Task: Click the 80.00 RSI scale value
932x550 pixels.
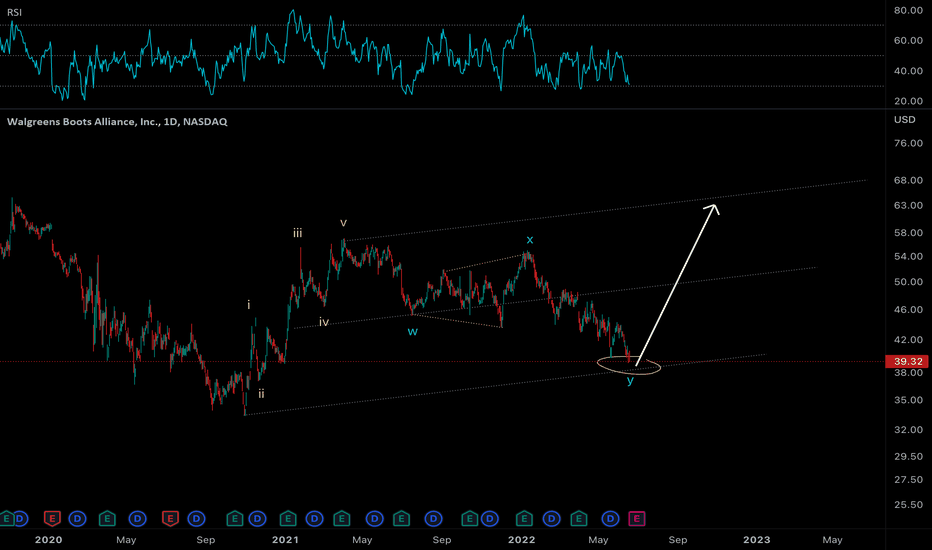Action: pyautogui.click(x=908, y=10)
